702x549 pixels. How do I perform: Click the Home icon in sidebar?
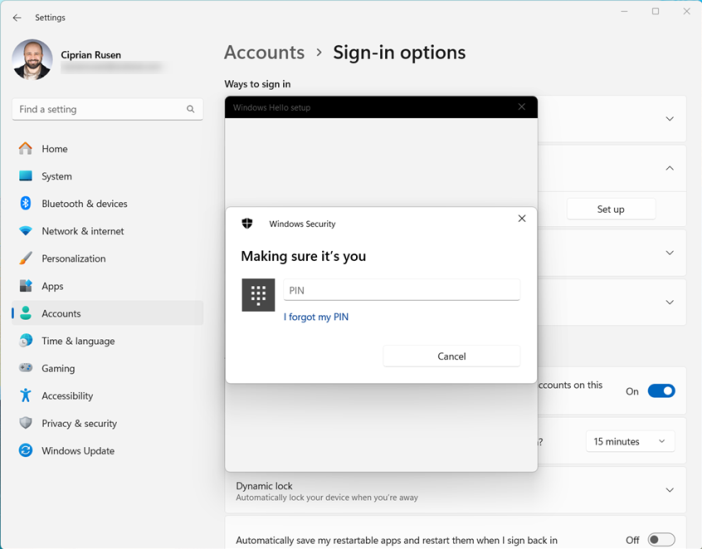point(26,149)
